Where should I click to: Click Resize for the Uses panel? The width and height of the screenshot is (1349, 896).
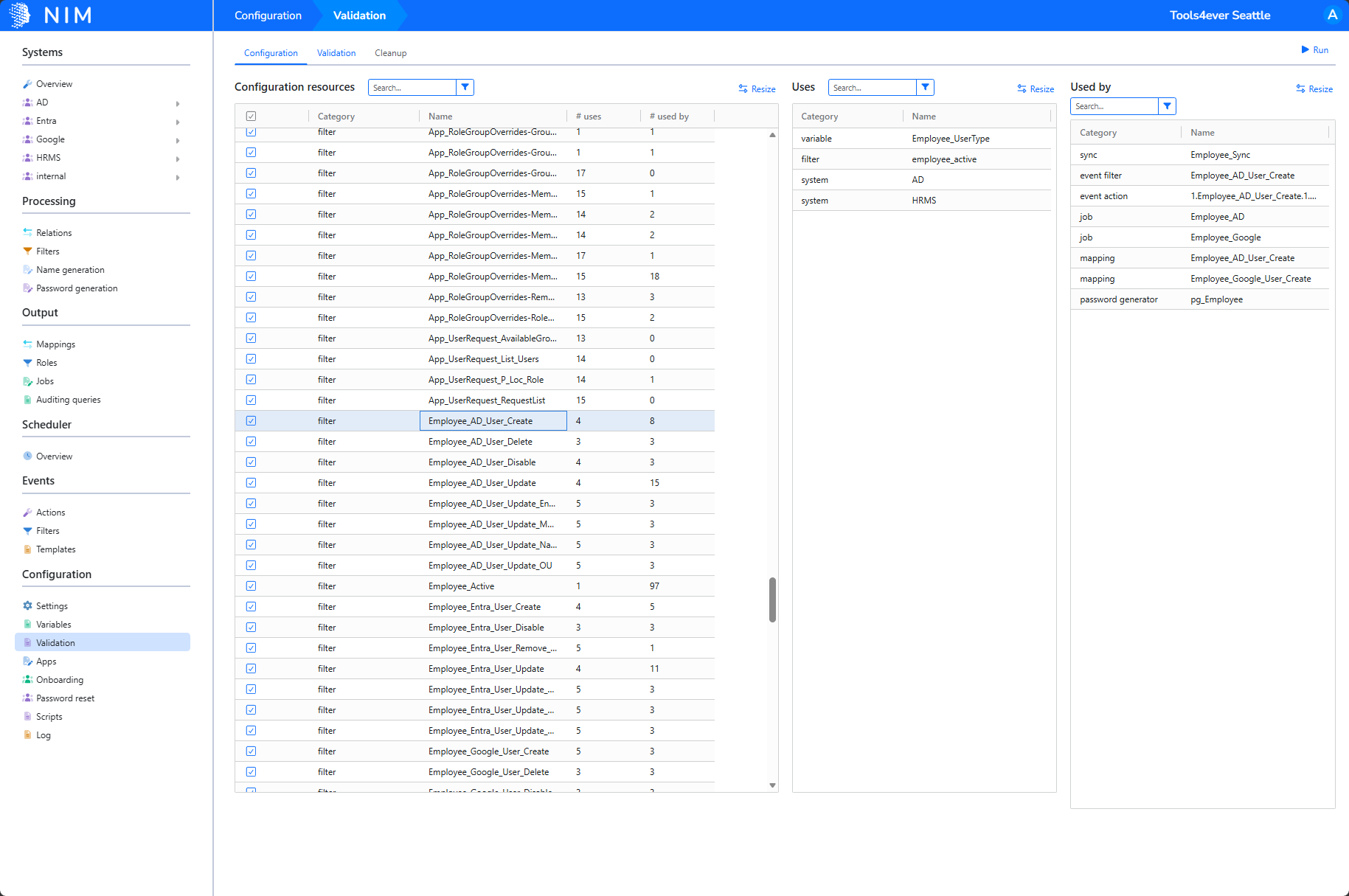pos(1036,88)
